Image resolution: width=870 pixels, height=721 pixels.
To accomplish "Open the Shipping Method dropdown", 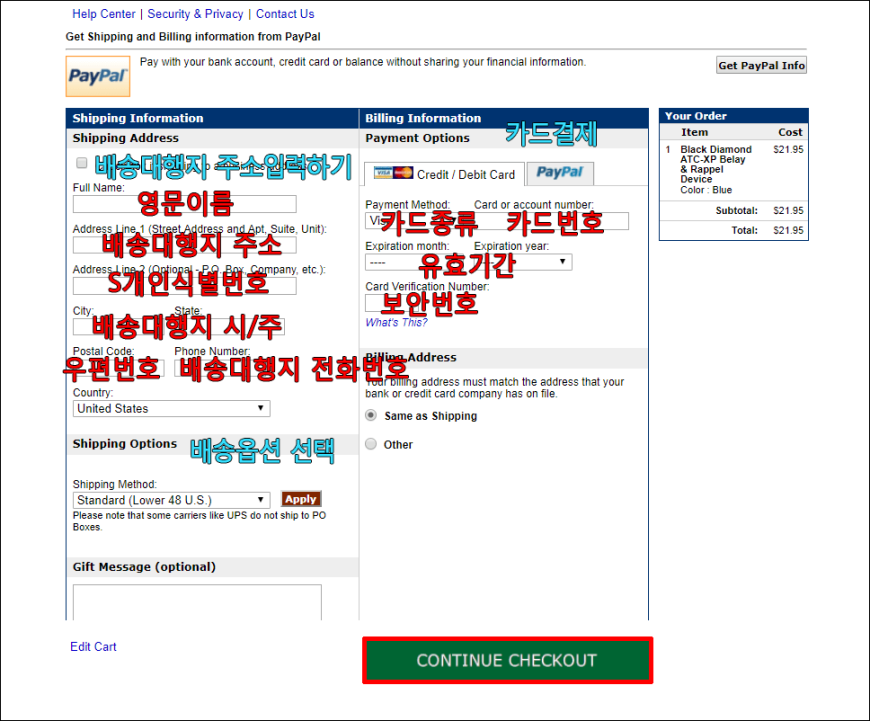I will [171, 500].
